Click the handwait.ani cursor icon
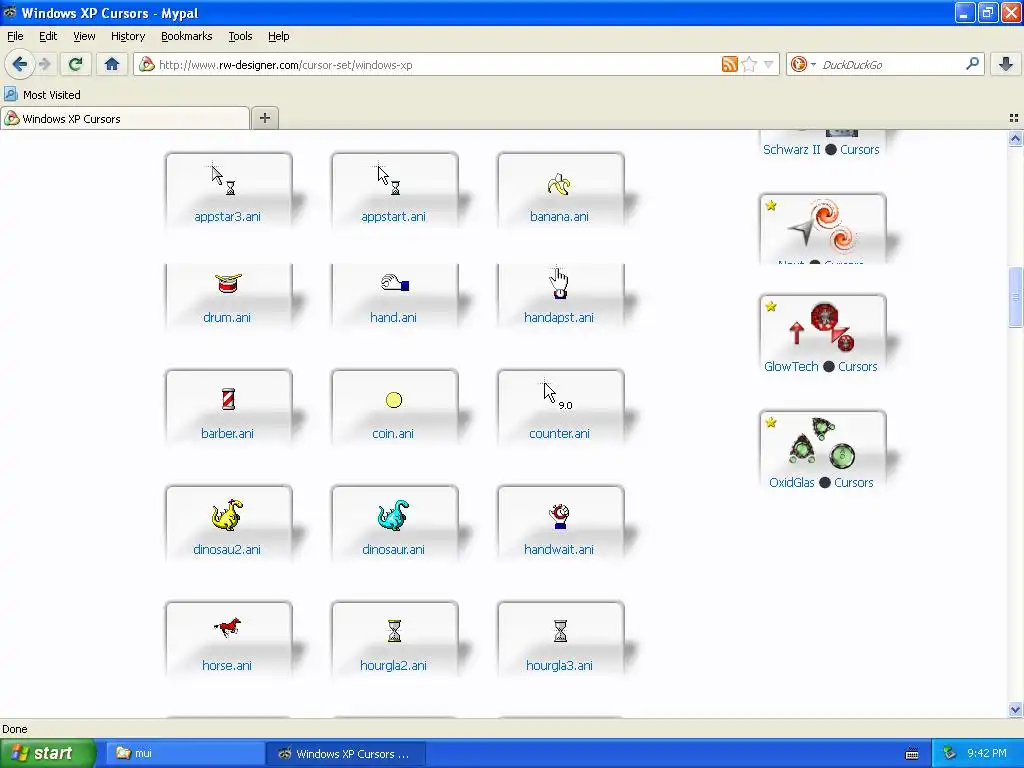This screenshot has height=768, width=1024. (559, 516)
